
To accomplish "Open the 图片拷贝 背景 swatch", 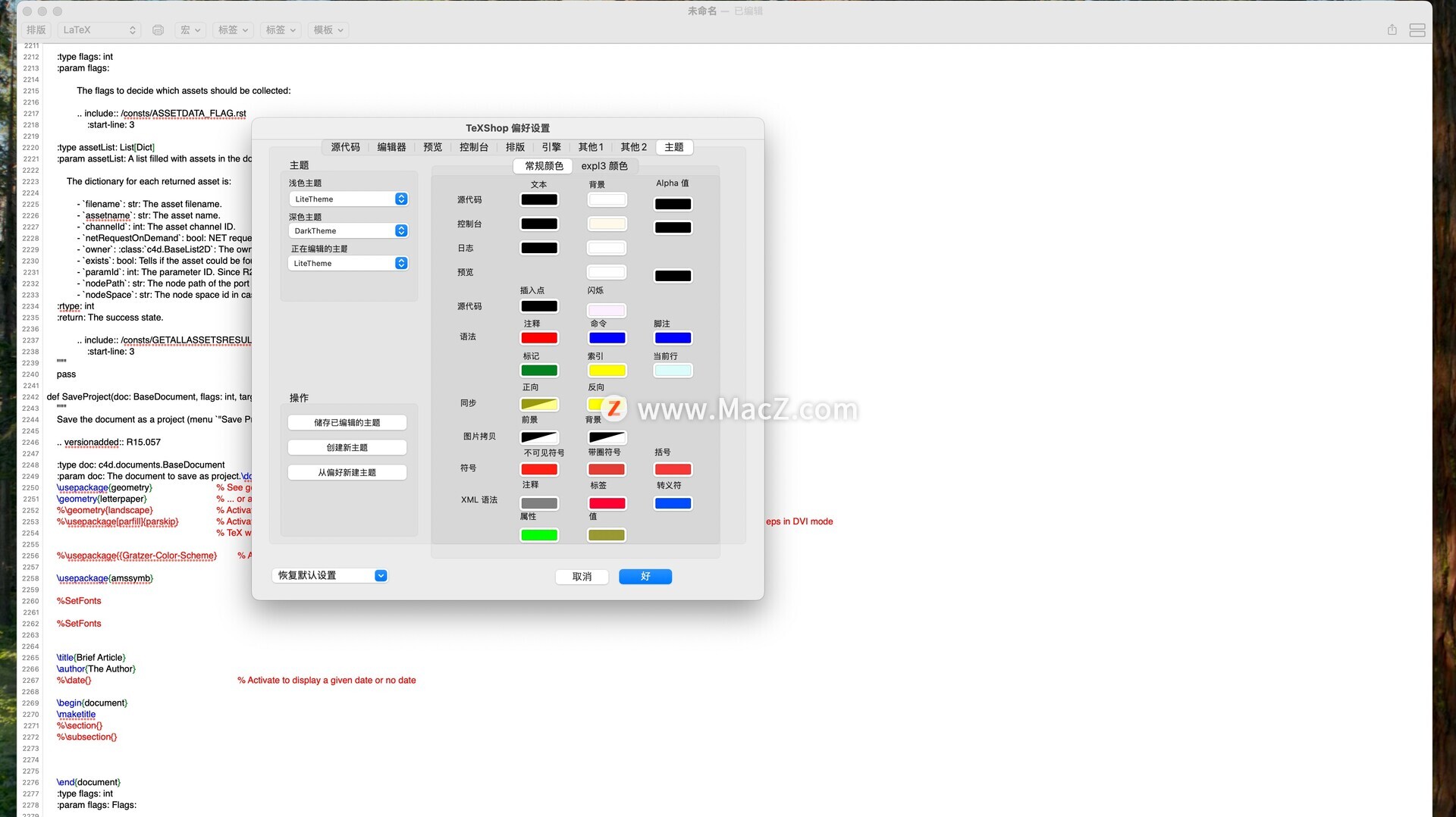I will [607, 438].
